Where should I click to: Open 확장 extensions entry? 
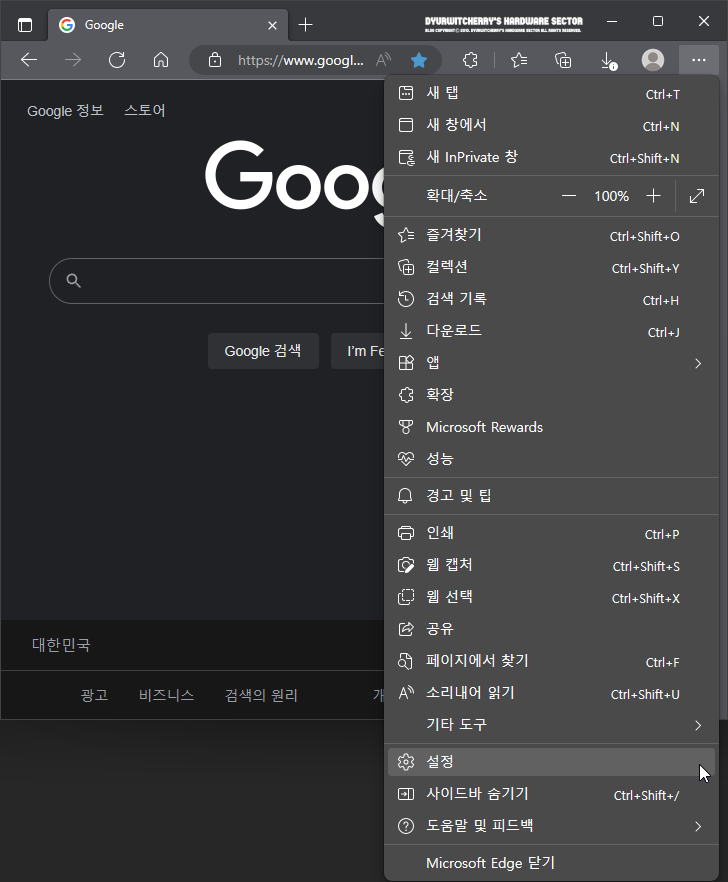(x=551, y=395)
